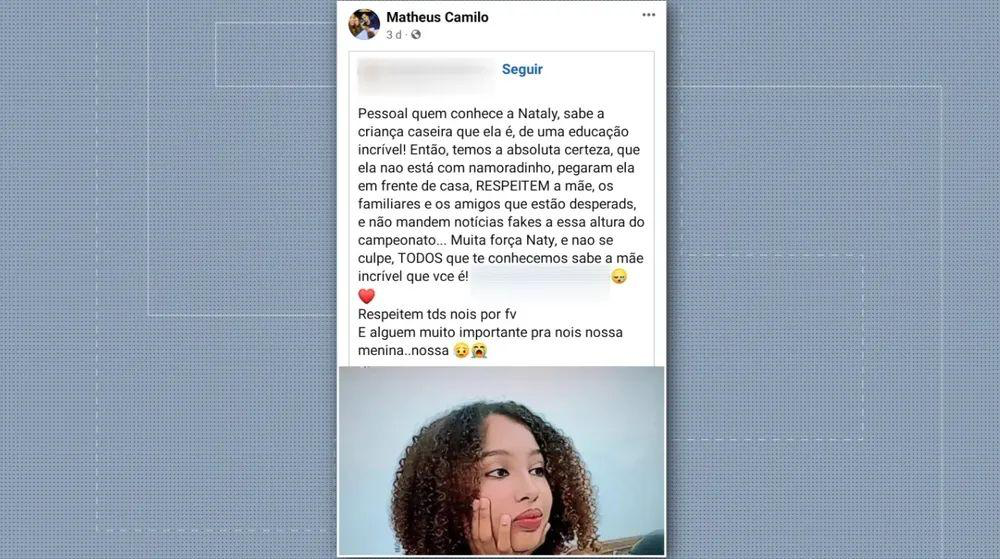This screenshot has width=1000, height=559.
Task: Click the red heart emoji
Action: [x=367, y=296]
